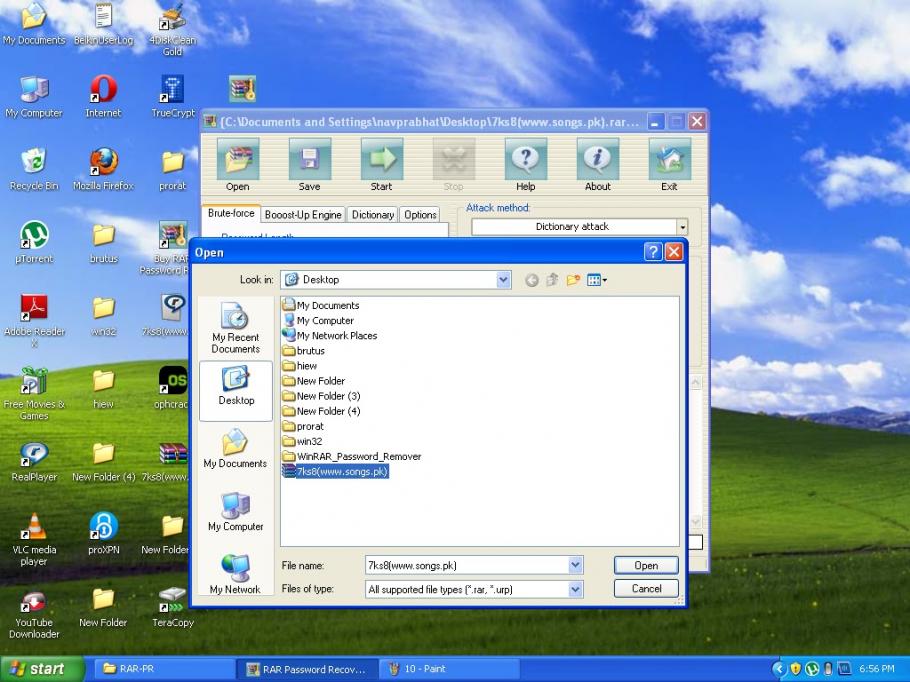
Task: Select New Folder (3) in file list
Action: [322, 396]
